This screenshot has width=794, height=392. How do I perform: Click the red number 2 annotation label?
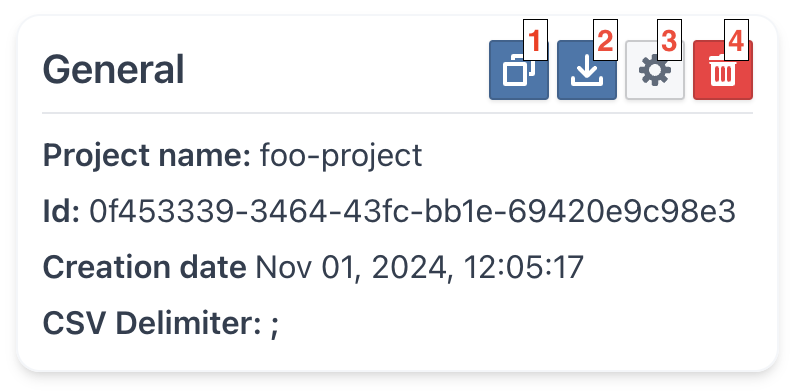click(605, 40)
